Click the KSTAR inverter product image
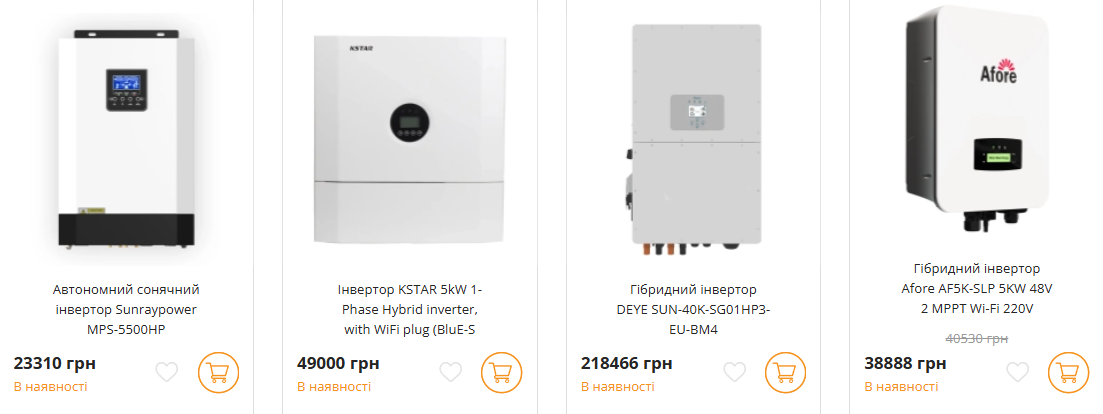The width and height of the screenshot is (1103, 414). pyautogui.click(x=410, y=138)
